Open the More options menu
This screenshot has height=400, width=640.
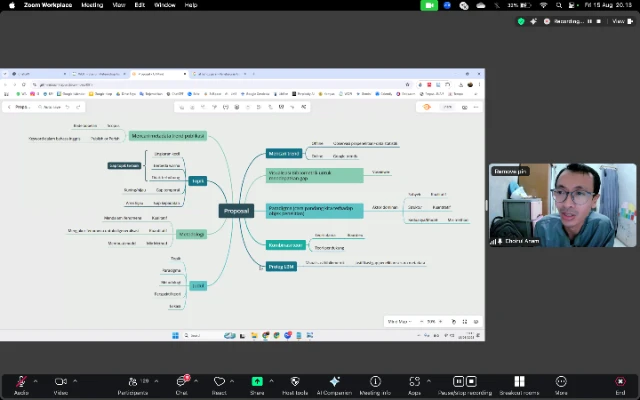561,382
